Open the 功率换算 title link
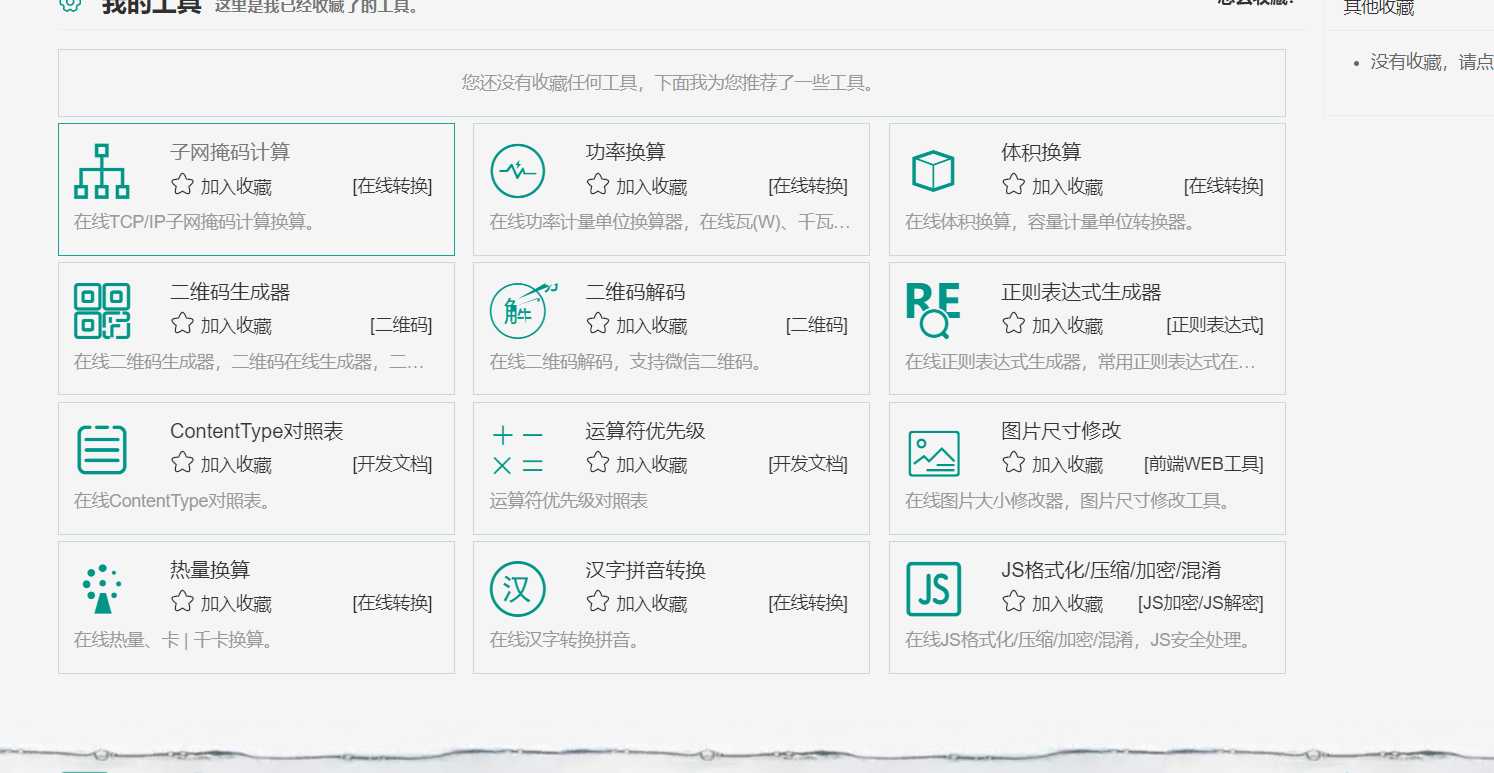The width and height of the screenshot is (1494, 773). pos(626,152)
